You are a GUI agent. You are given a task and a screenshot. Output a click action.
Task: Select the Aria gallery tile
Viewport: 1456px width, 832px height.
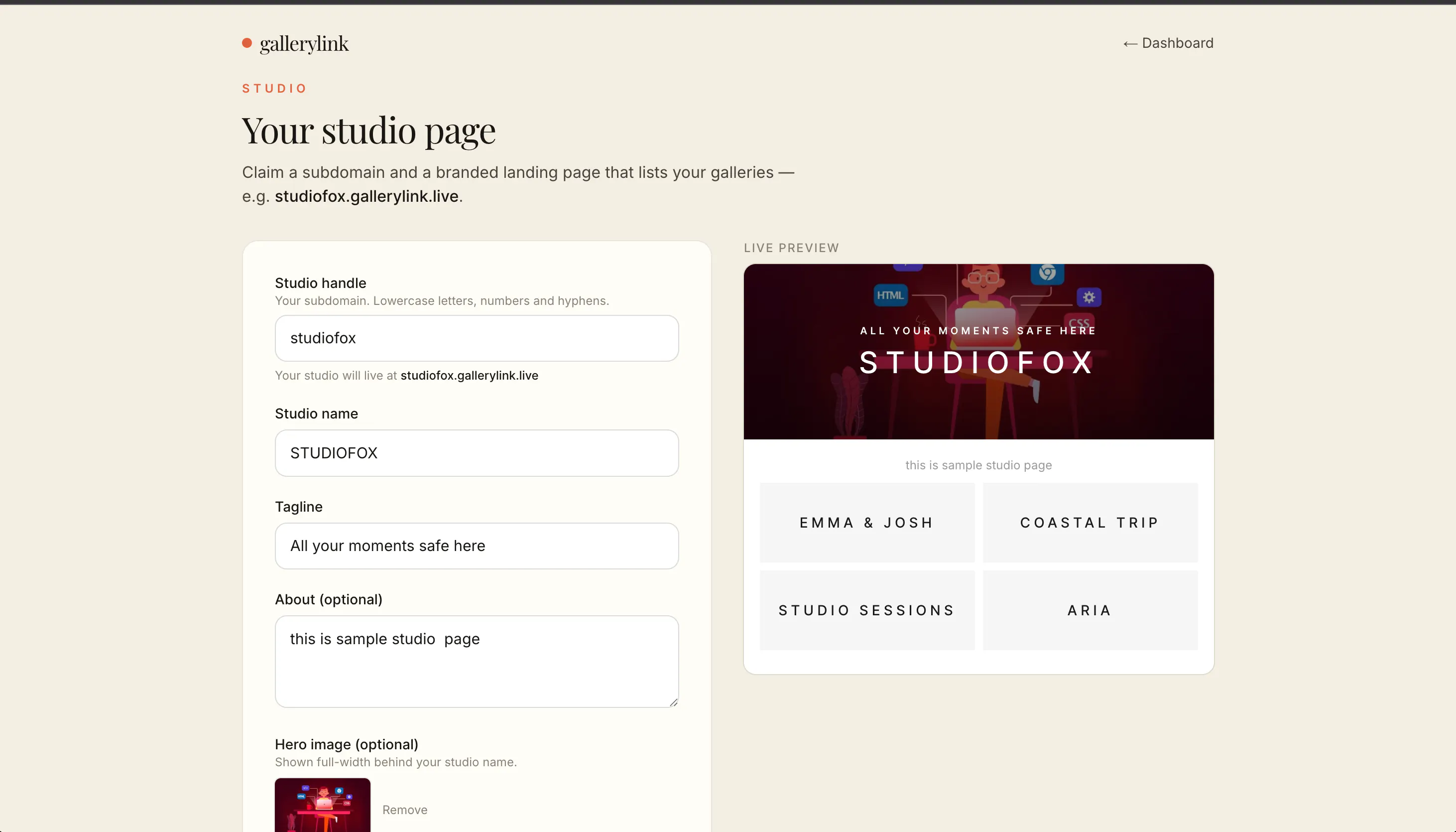[1090, 610]
